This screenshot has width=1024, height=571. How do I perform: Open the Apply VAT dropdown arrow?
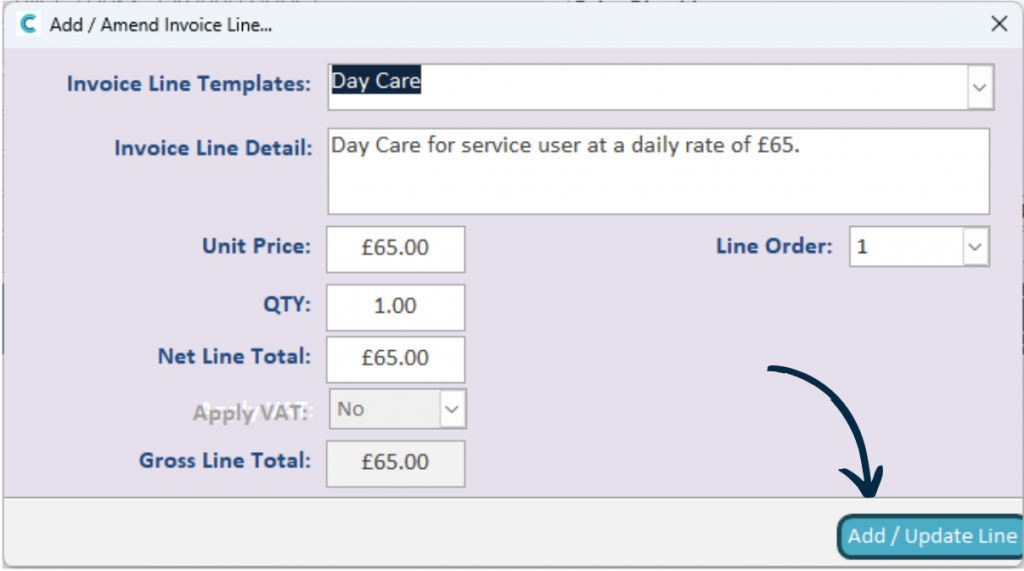click(452, 410)
